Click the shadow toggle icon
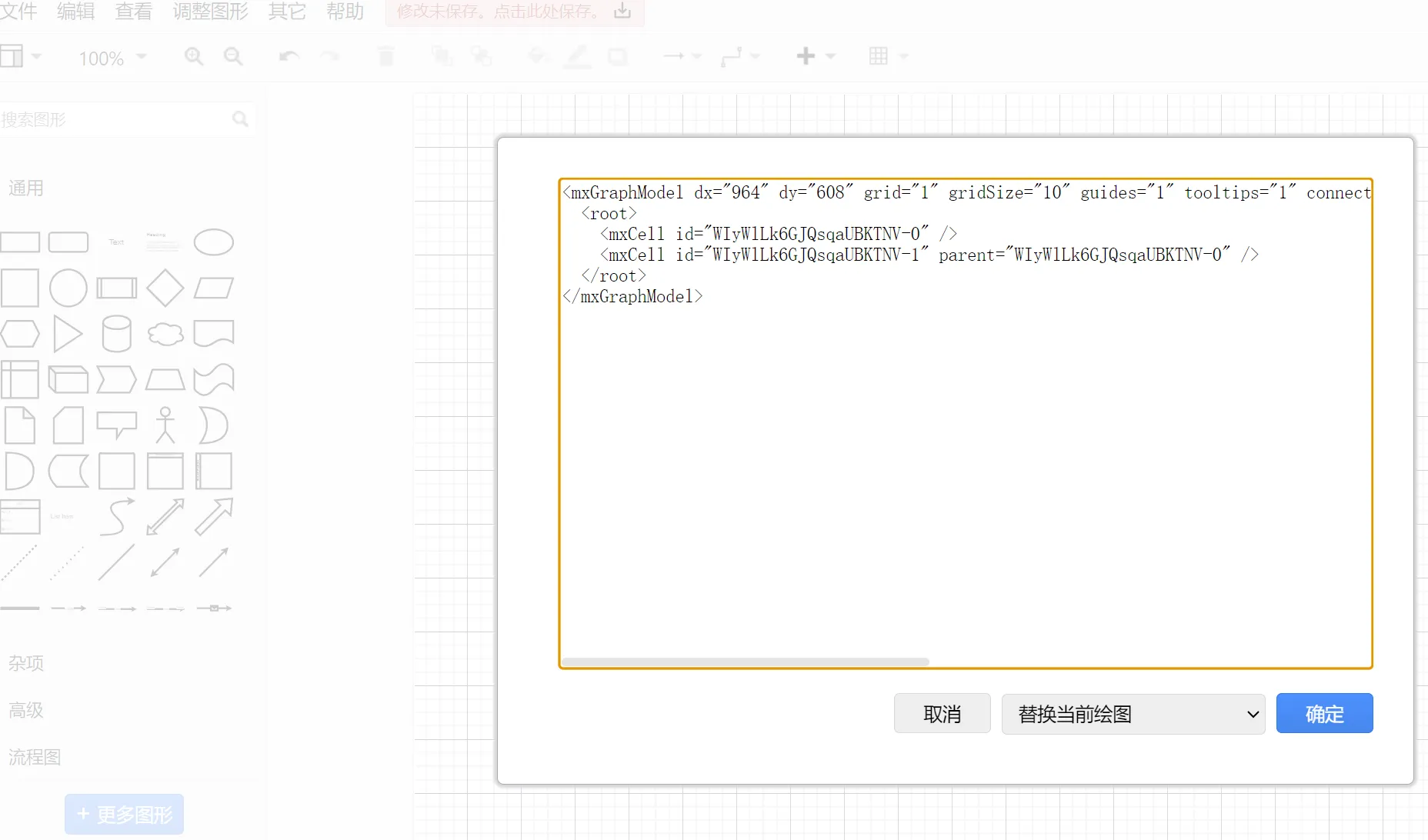 [x=618, y=56]
